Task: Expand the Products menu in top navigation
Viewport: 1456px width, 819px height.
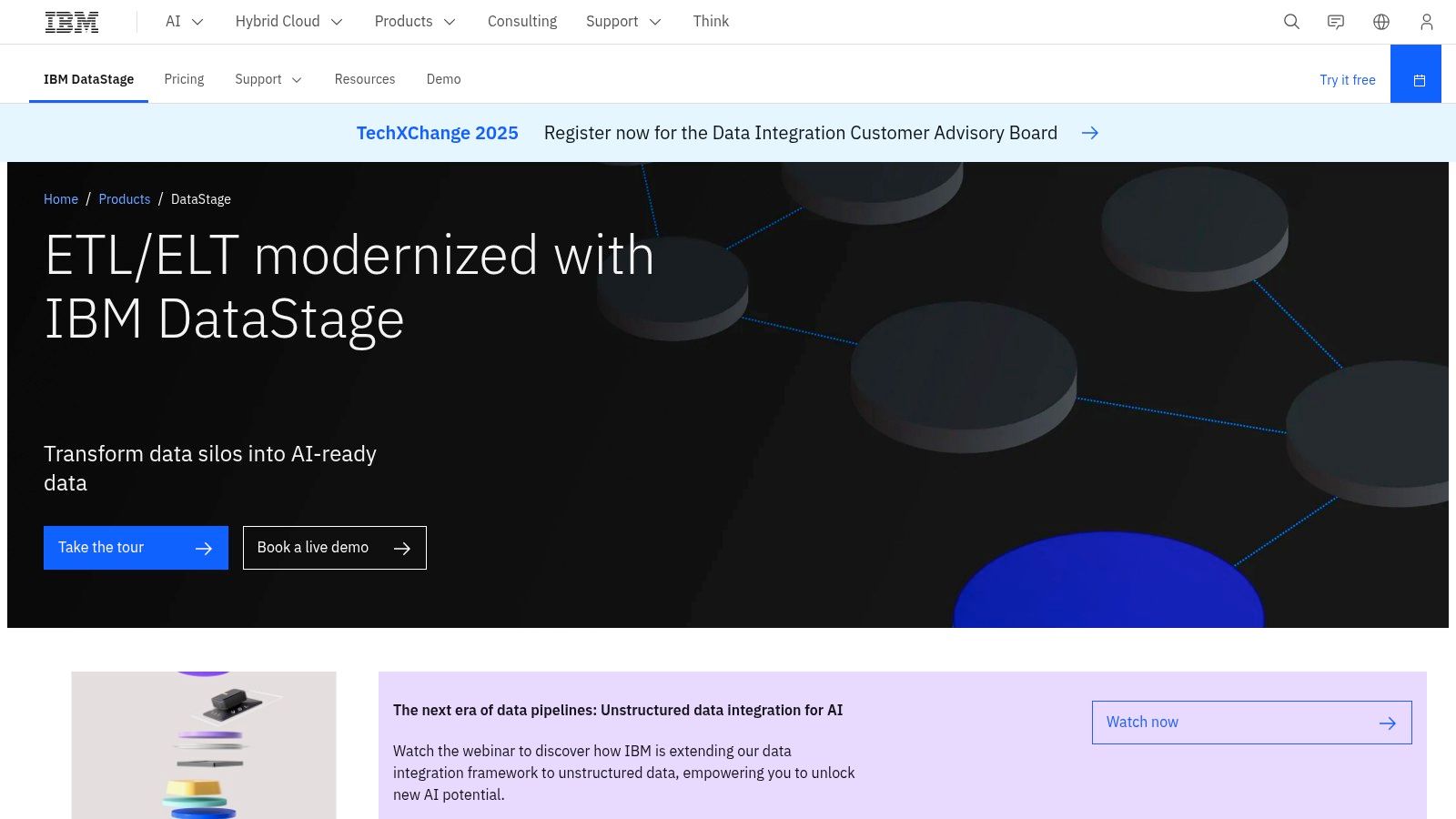Action: (x=415, y=22)
